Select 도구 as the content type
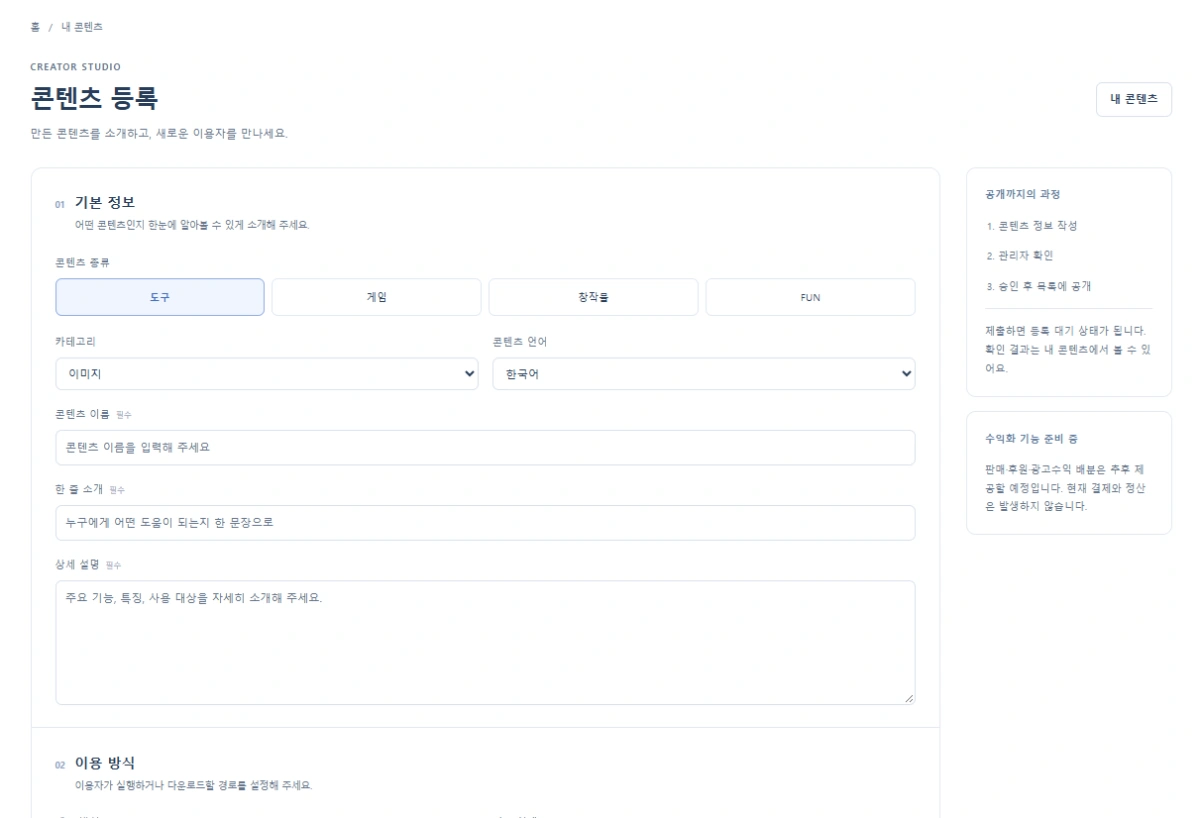1200x818 pixels. [160, 297]
